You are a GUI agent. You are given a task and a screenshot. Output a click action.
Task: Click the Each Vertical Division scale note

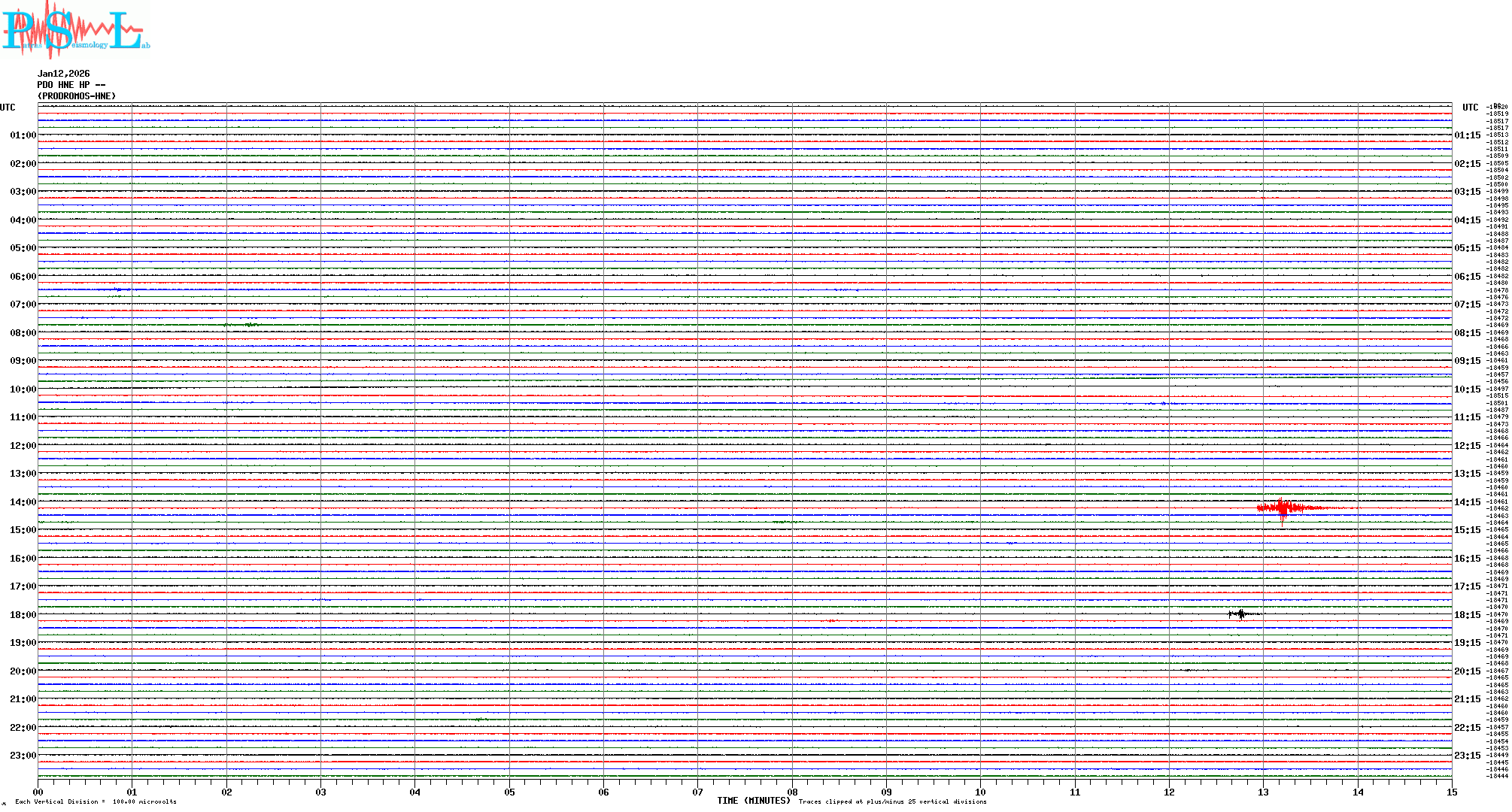tap(96, 801)
